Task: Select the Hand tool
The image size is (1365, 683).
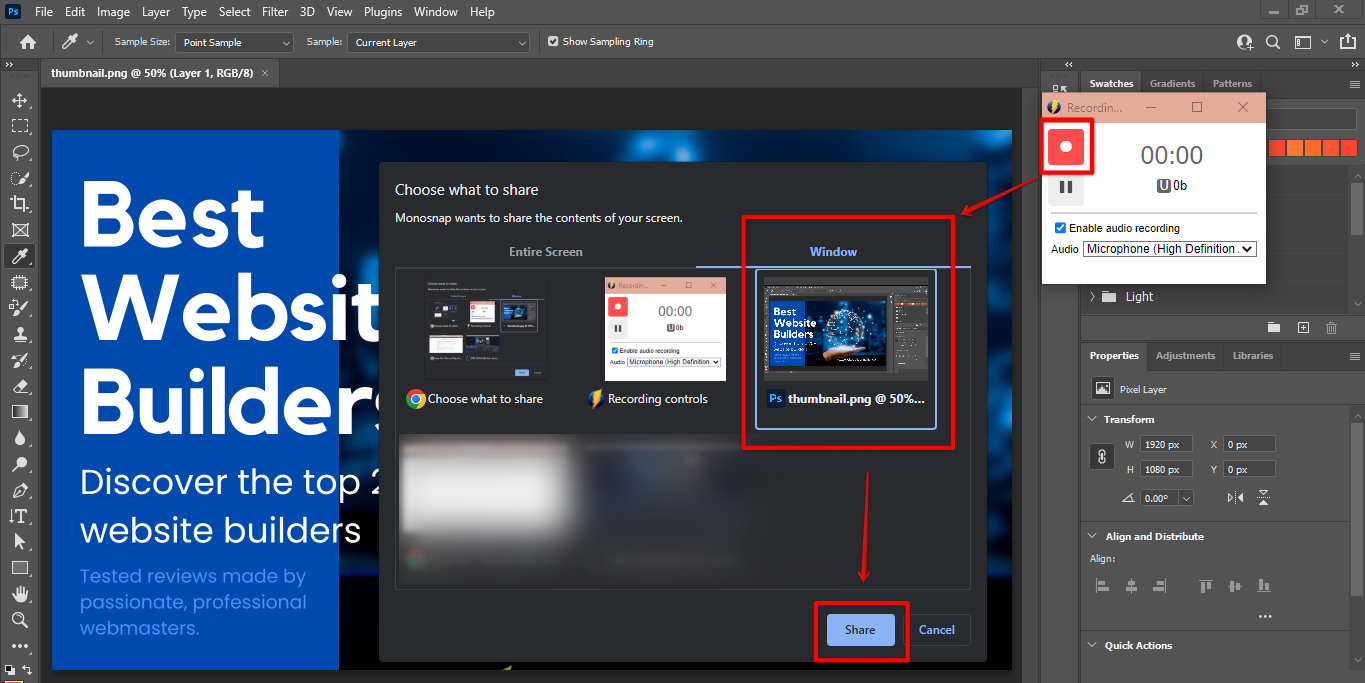Action: coord(20,594)
